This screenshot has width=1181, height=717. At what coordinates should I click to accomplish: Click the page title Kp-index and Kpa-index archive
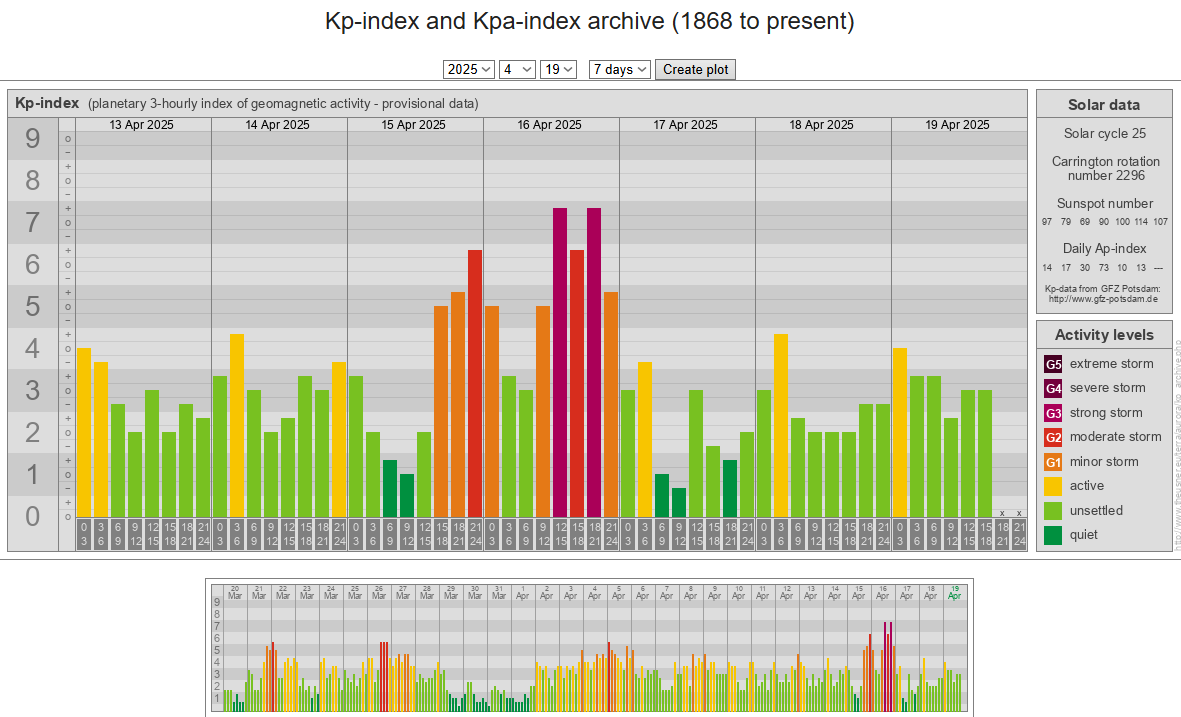click(x=590, y=21)
